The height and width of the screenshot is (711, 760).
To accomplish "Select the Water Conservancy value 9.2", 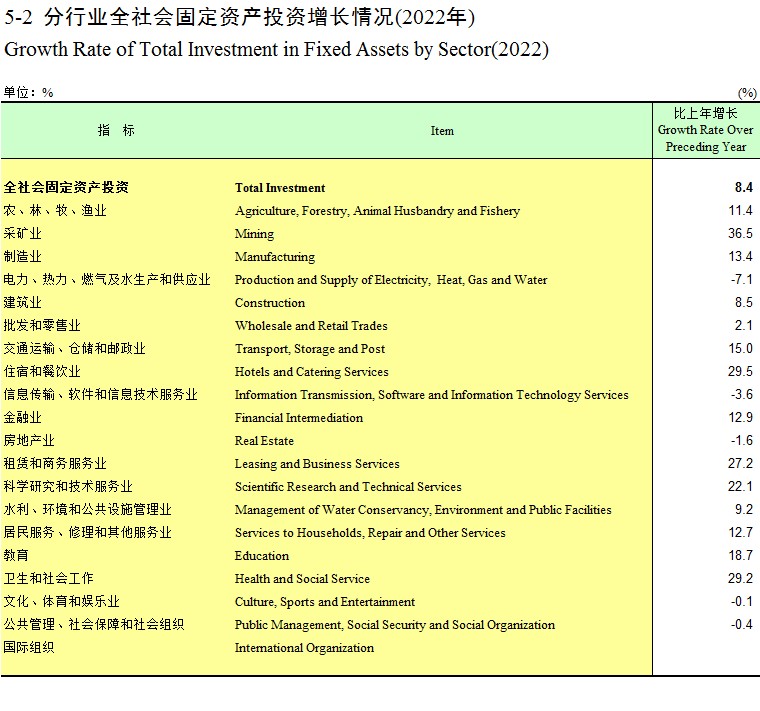I will tap(744, 509).
